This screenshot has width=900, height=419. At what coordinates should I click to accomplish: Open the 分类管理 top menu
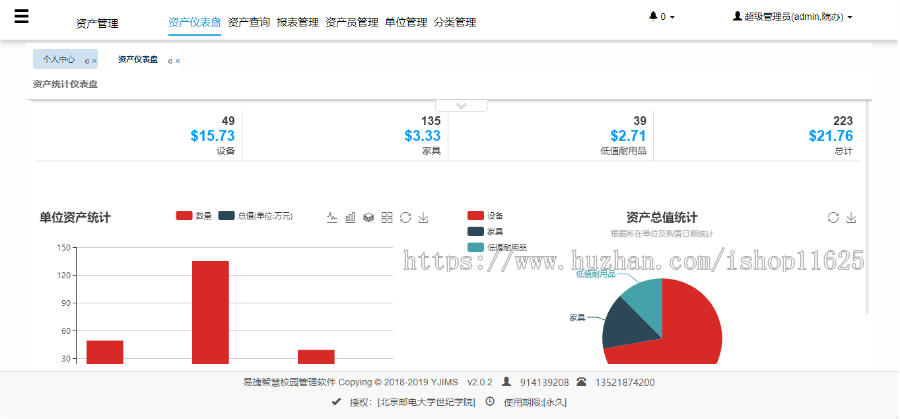[455, 22]
